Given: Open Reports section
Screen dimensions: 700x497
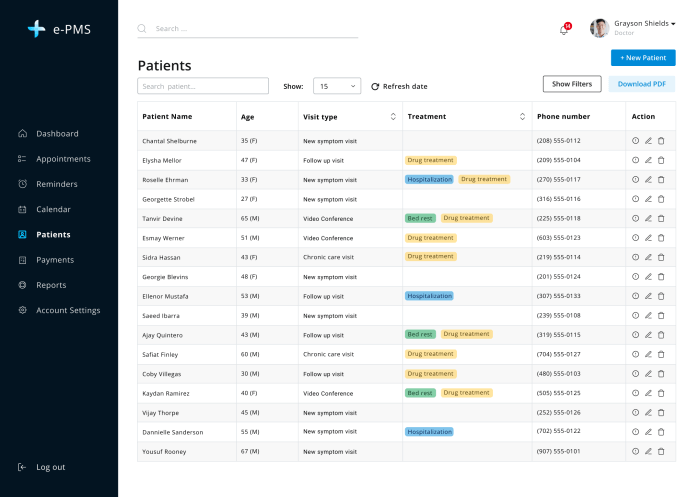Looking at the screenshot, I should (51, 285).
